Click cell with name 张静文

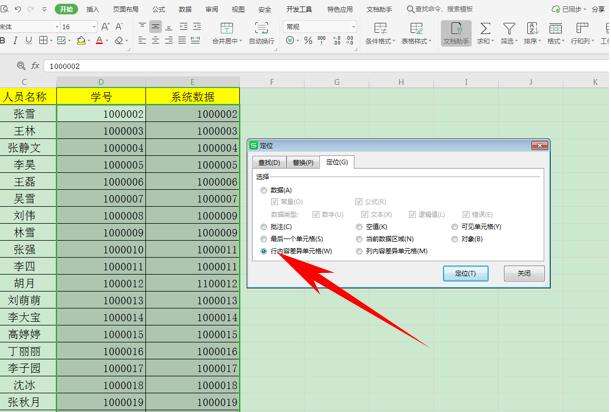point(24,148)
